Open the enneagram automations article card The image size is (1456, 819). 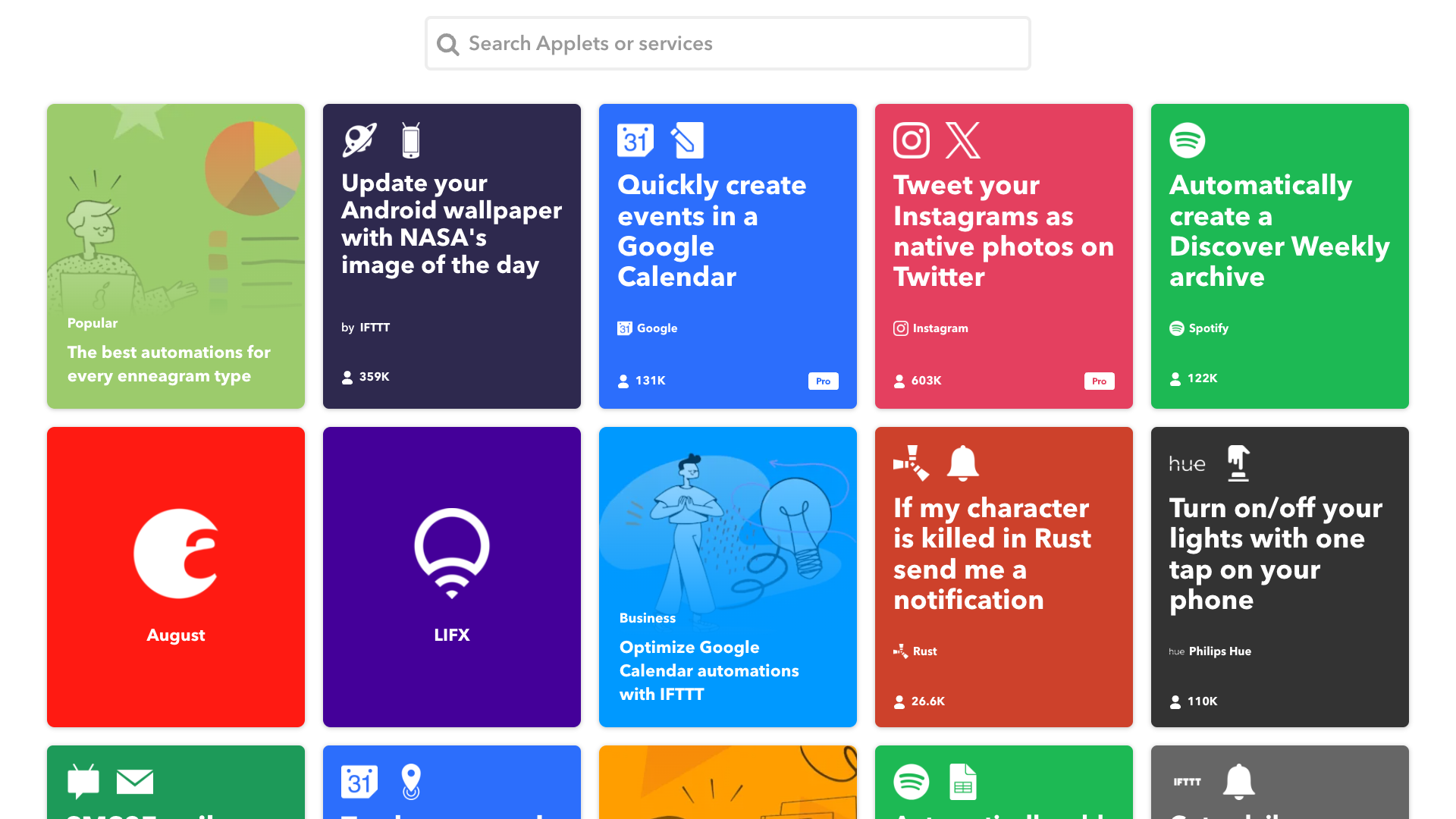pyautogui.click(x=175, y=256)
